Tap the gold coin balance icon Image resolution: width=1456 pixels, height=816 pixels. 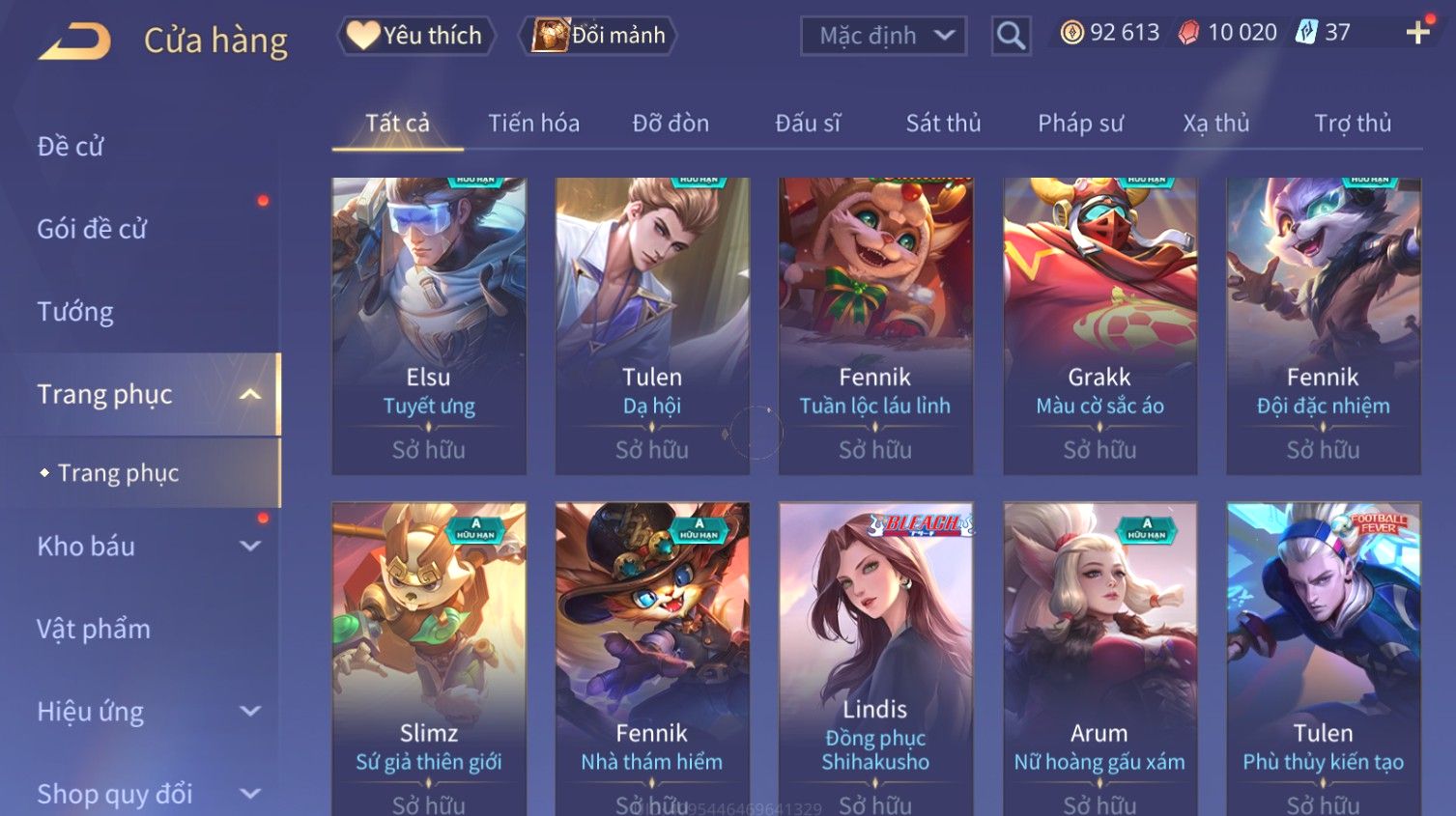(x=1071, y=33)
